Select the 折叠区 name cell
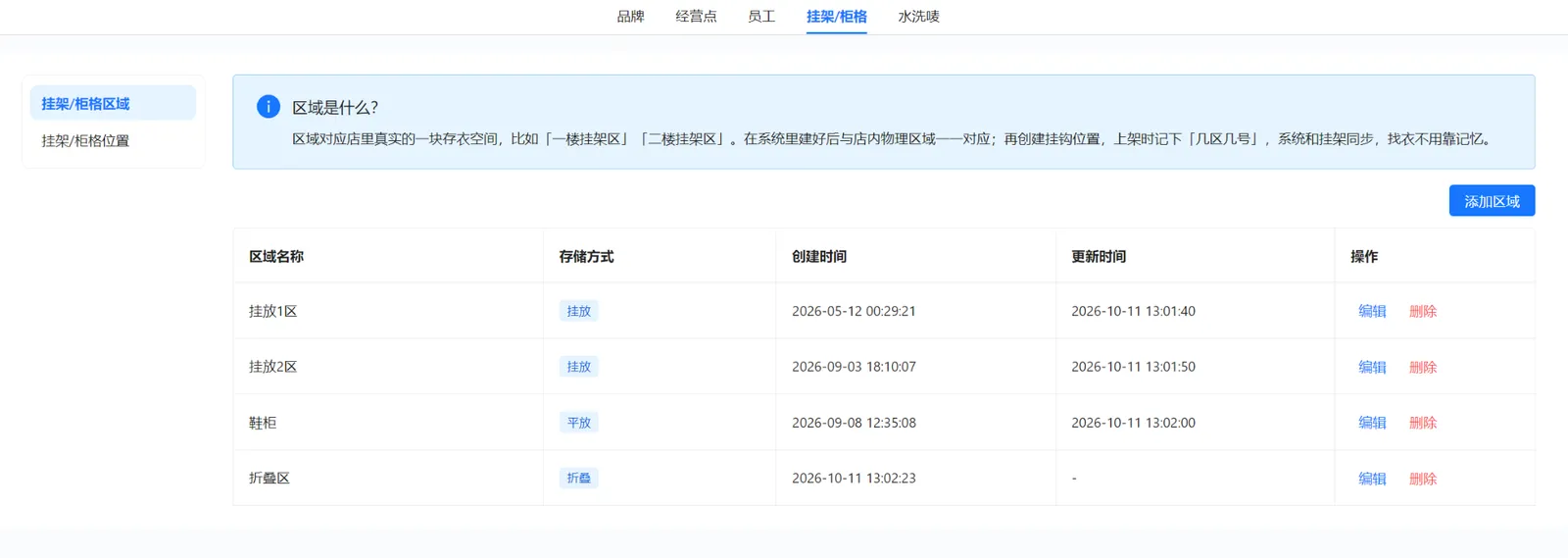This screenshot has height=558, width=1568. [x=388, y=479]
